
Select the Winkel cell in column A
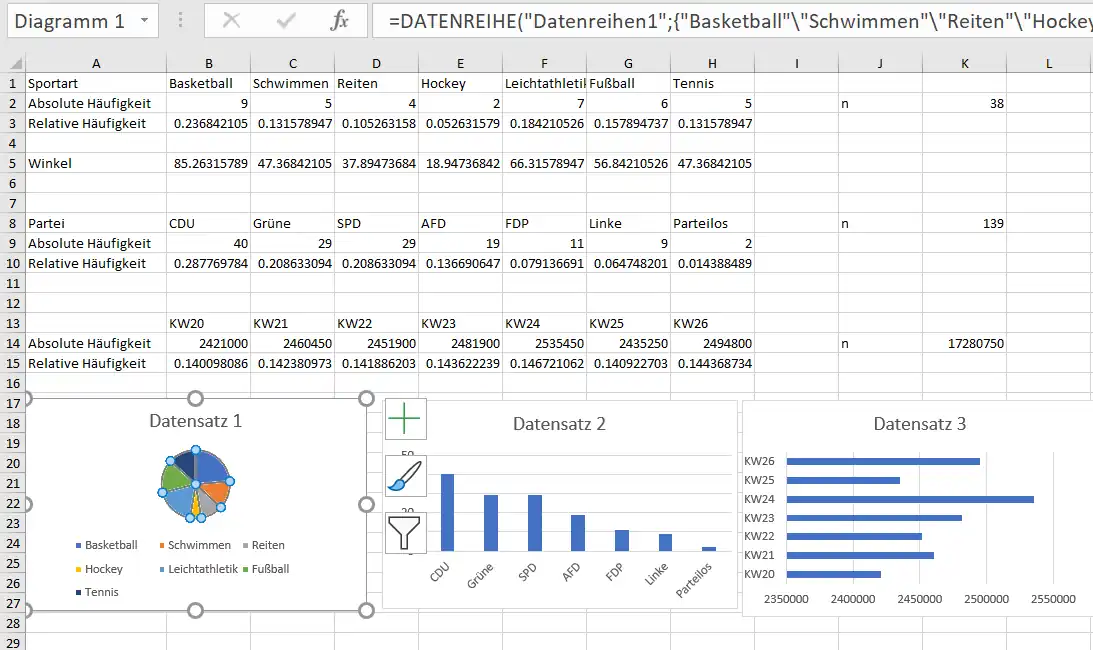95,163
